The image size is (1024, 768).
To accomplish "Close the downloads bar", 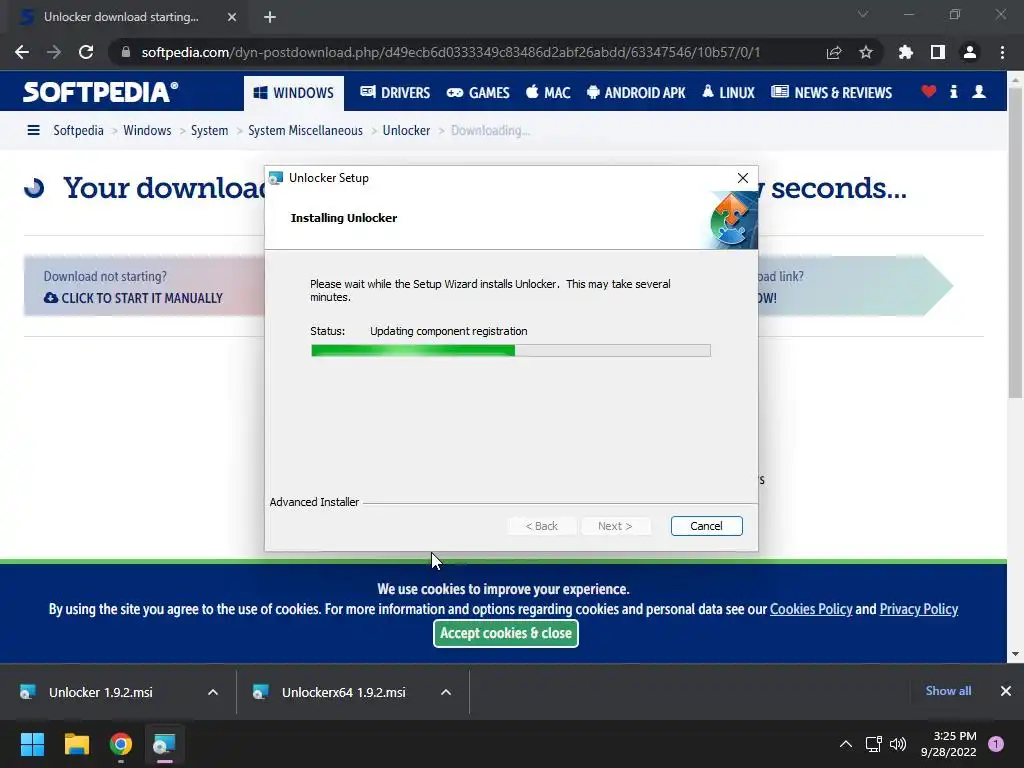I will [x=1006, y=691].
